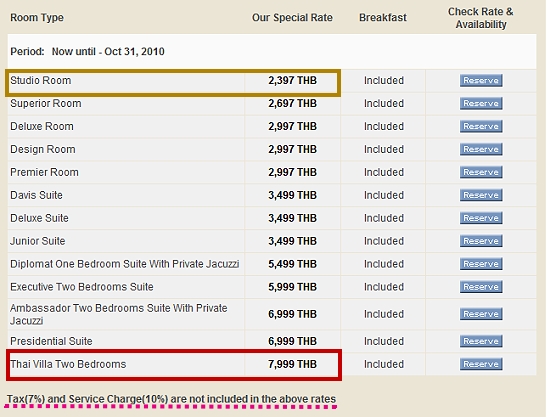Reserve Thai Villa Two Bedrooms
550x417 pixels.
pos(481,364)
